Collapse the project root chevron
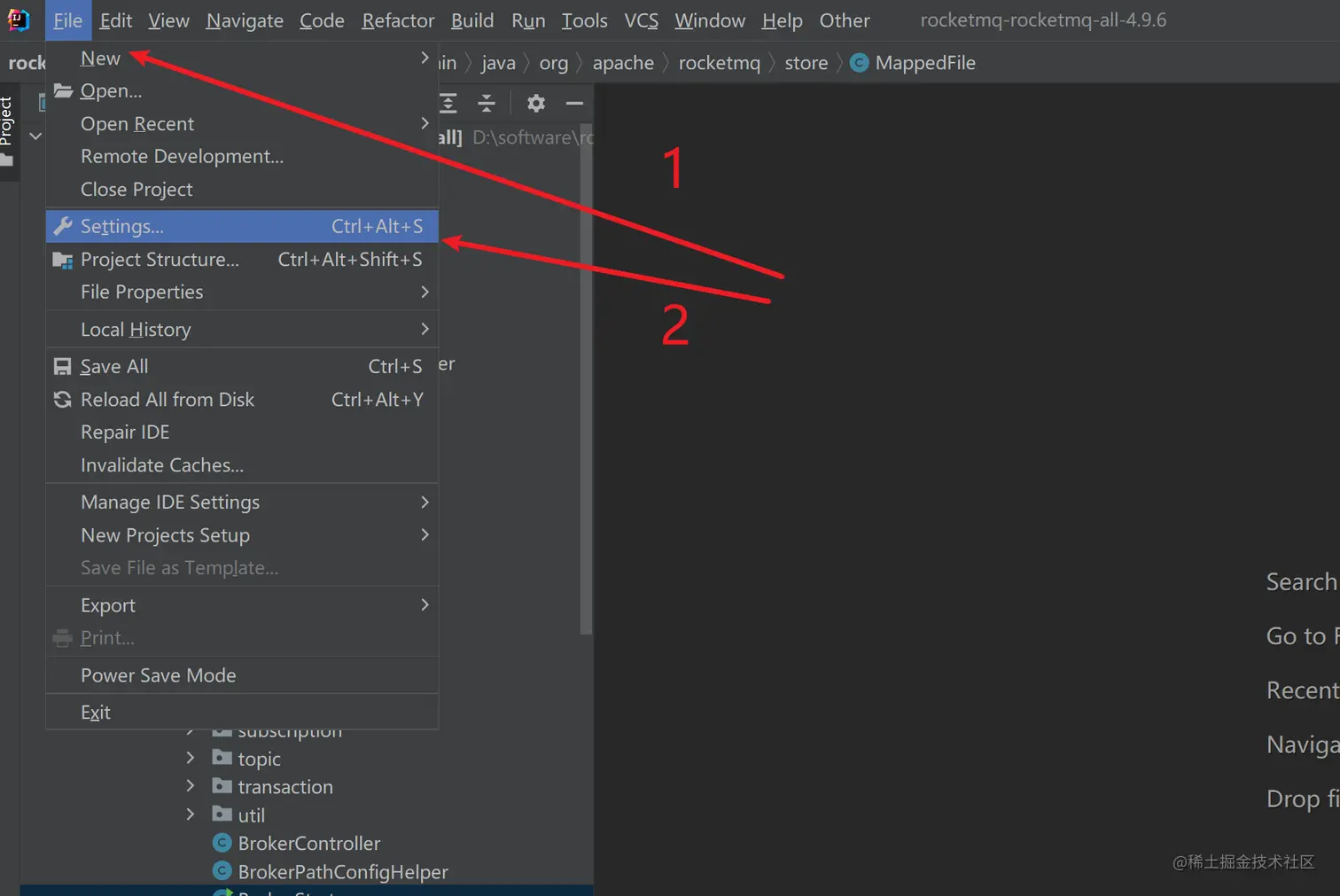Screen dimensions: 1340x896 pyautogui.click(x=35, y=136)
